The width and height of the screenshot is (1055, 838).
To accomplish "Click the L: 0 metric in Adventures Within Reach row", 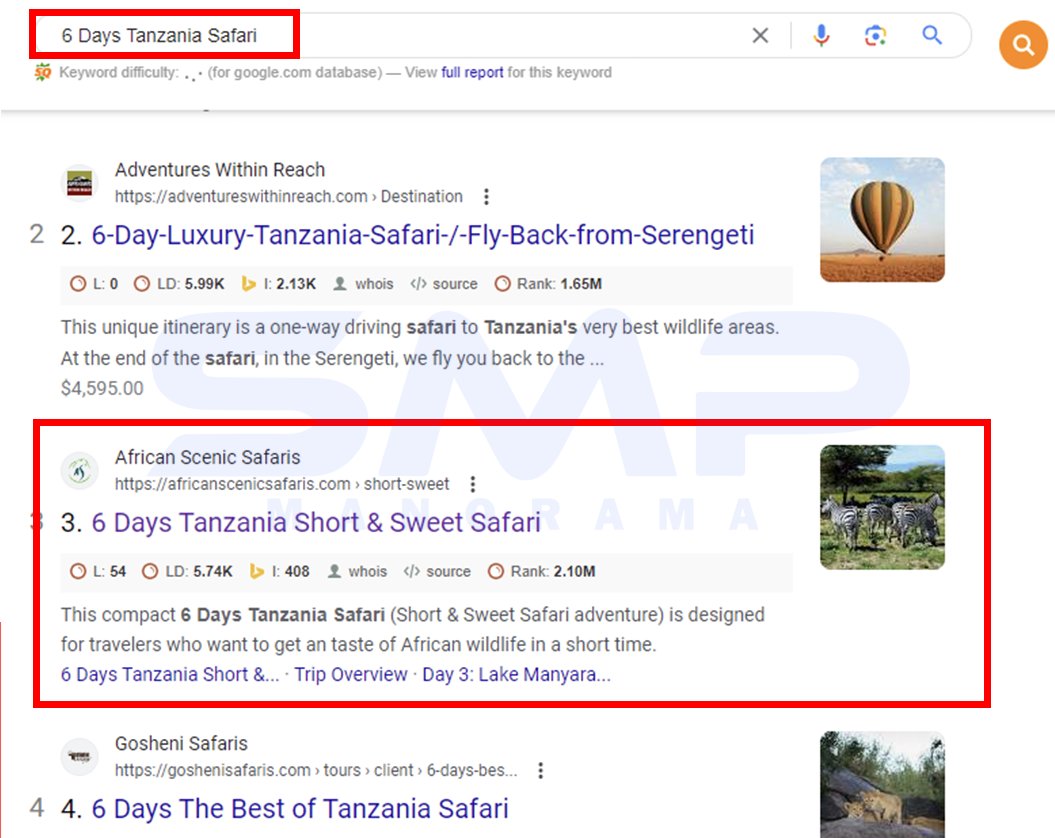I will click(94, 284).
